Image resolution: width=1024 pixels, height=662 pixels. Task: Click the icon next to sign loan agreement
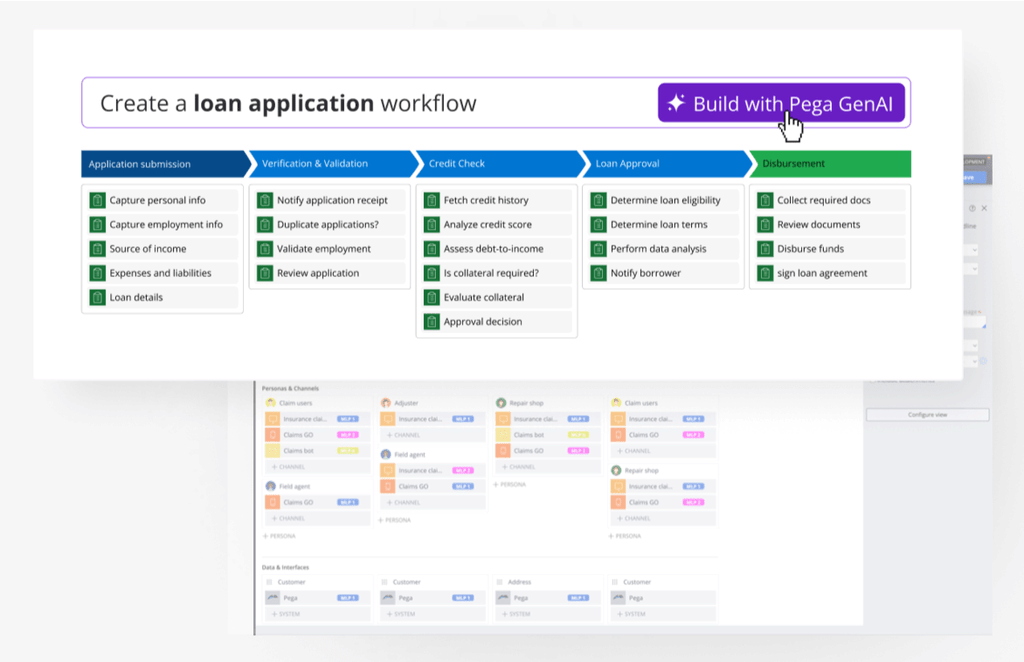click(765, 273)
